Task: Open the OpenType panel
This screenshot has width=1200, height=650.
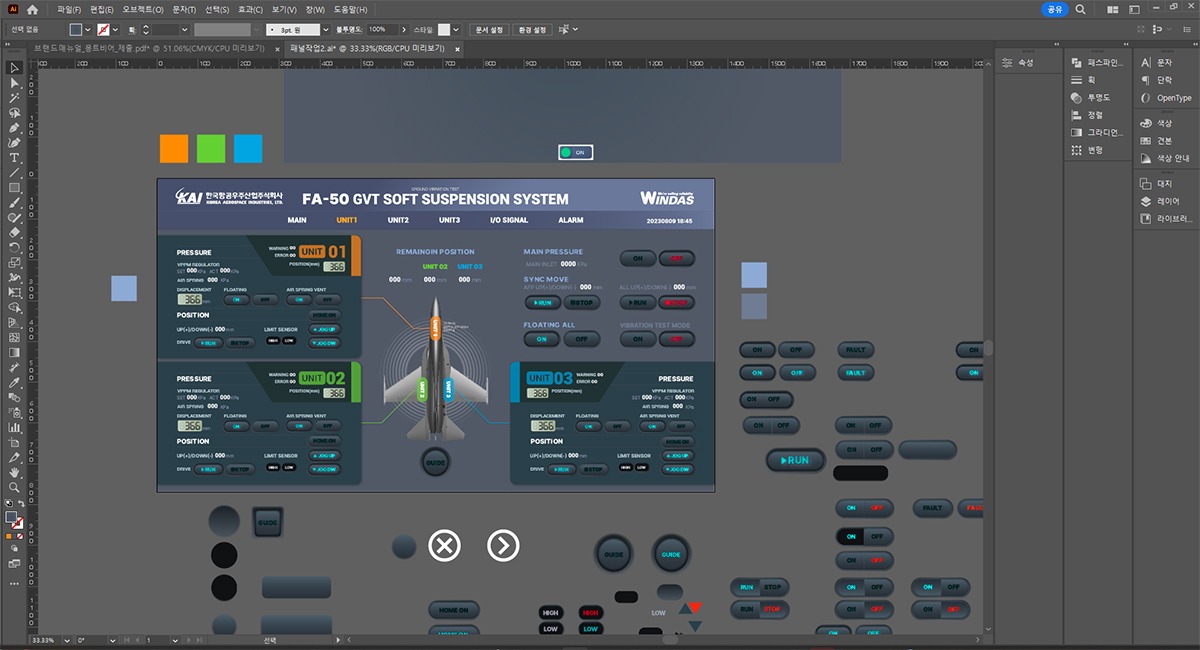Action: point(1167,98)
